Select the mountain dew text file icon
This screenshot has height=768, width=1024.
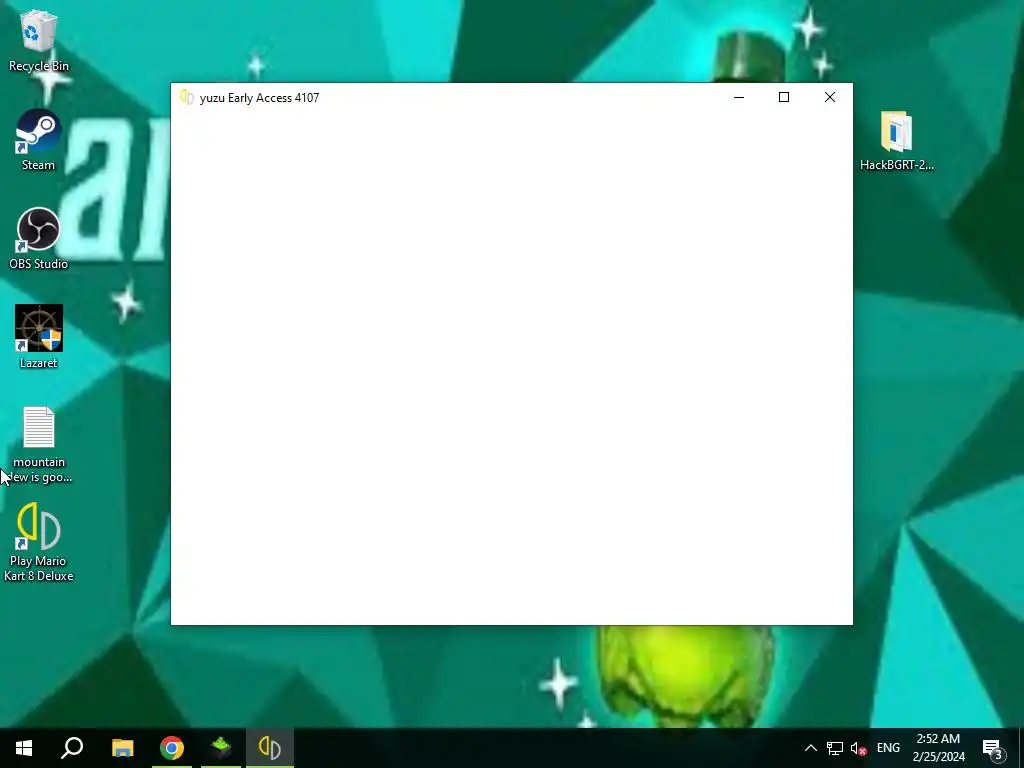39,444
